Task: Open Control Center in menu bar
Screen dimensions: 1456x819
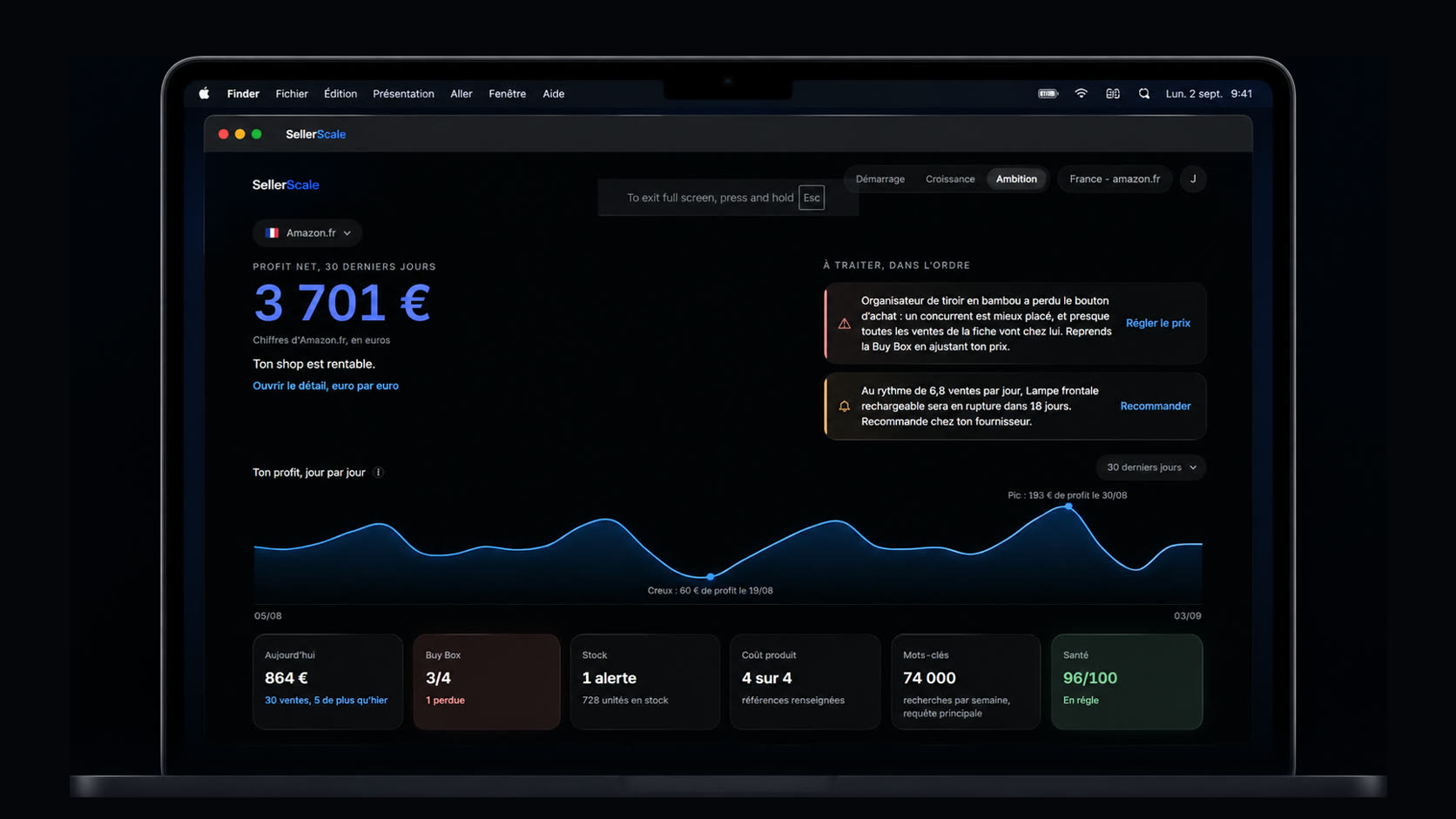Action: pyautogui.click(x=1113, y=93)
